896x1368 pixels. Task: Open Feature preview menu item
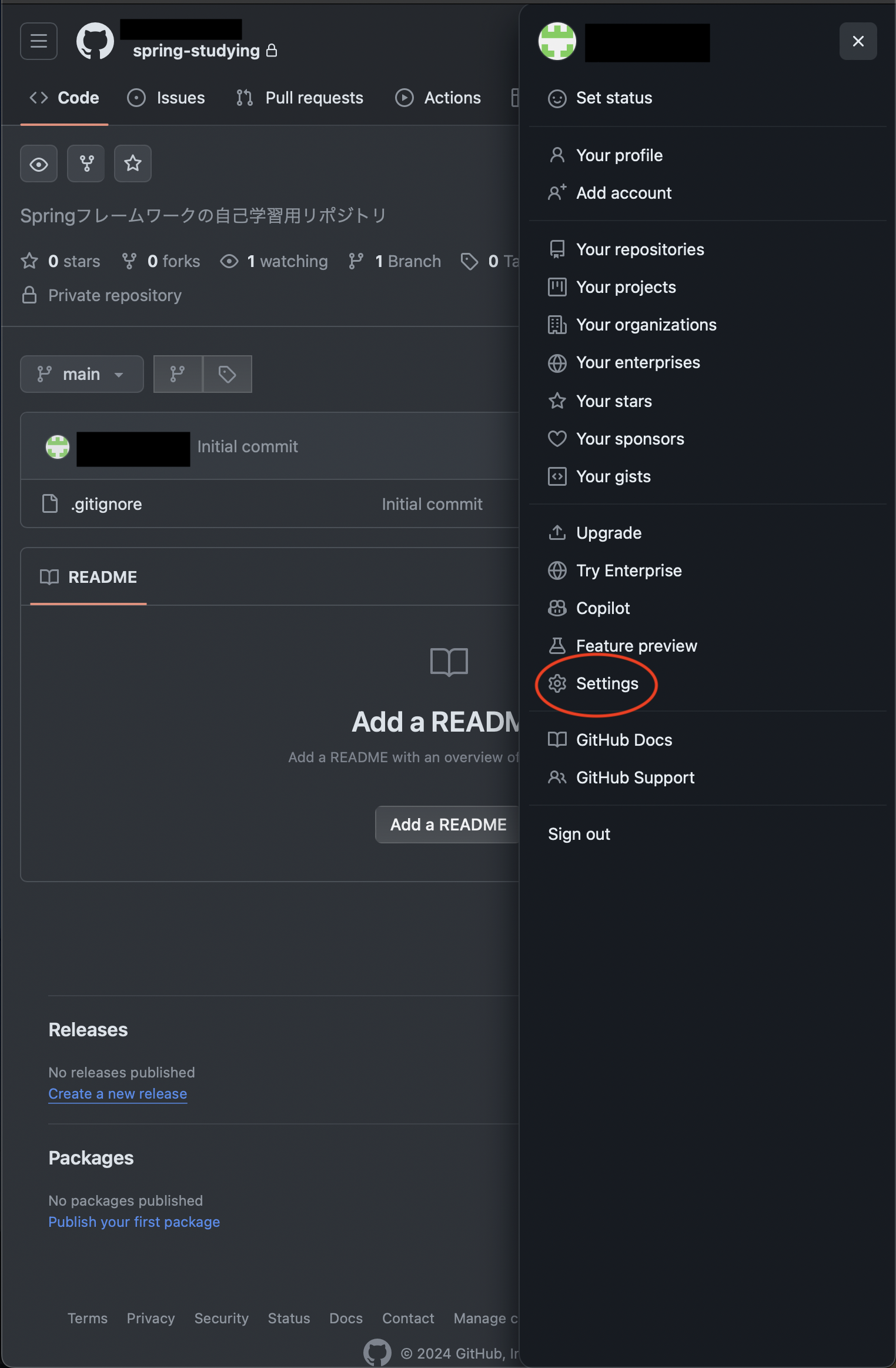pyautogui.click(x=708, y=646)
